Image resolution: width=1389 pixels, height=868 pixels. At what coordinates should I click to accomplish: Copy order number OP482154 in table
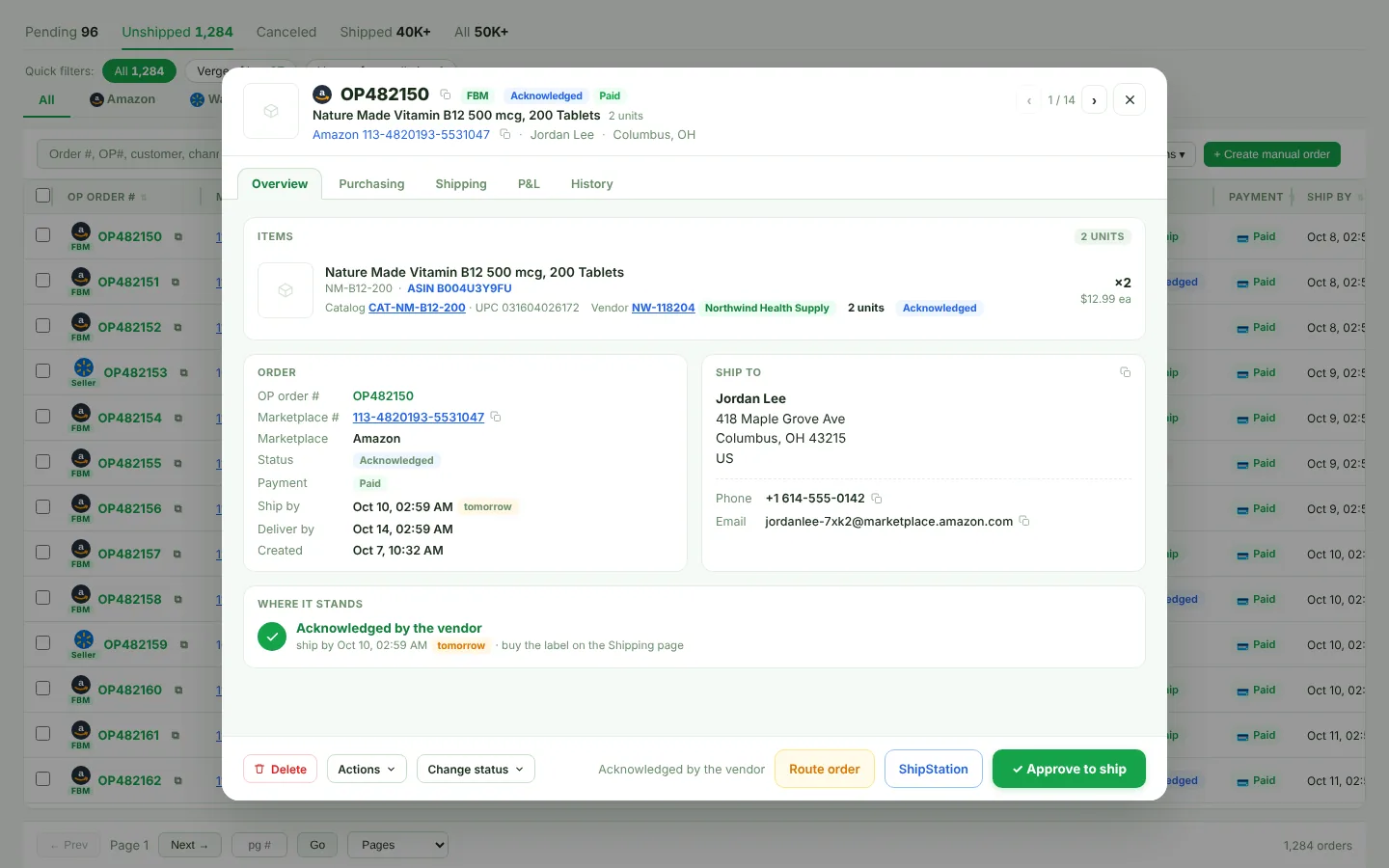pyautogui.click(x=177, y=419)
